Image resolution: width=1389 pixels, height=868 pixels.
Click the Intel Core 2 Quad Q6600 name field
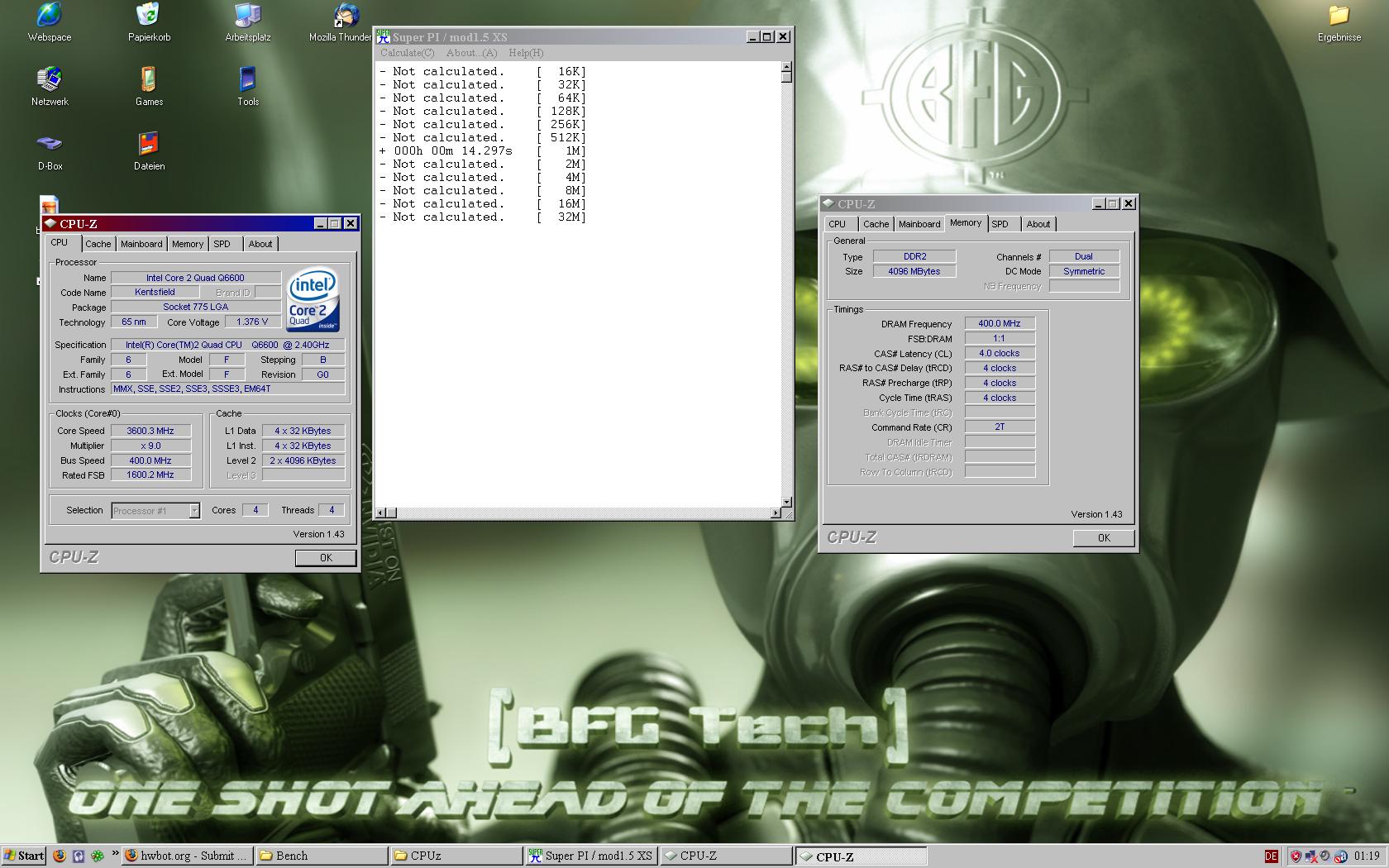[x=195, y=278]
